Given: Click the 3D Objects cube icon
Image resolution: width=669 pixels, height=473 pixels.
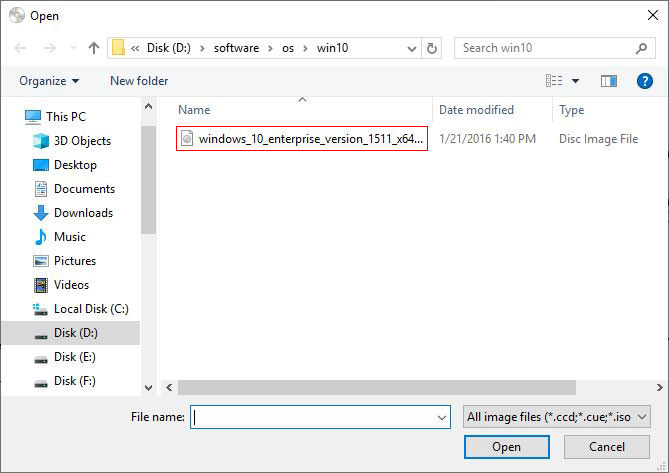Looking at the screenshot, I should tap(41, 141).
